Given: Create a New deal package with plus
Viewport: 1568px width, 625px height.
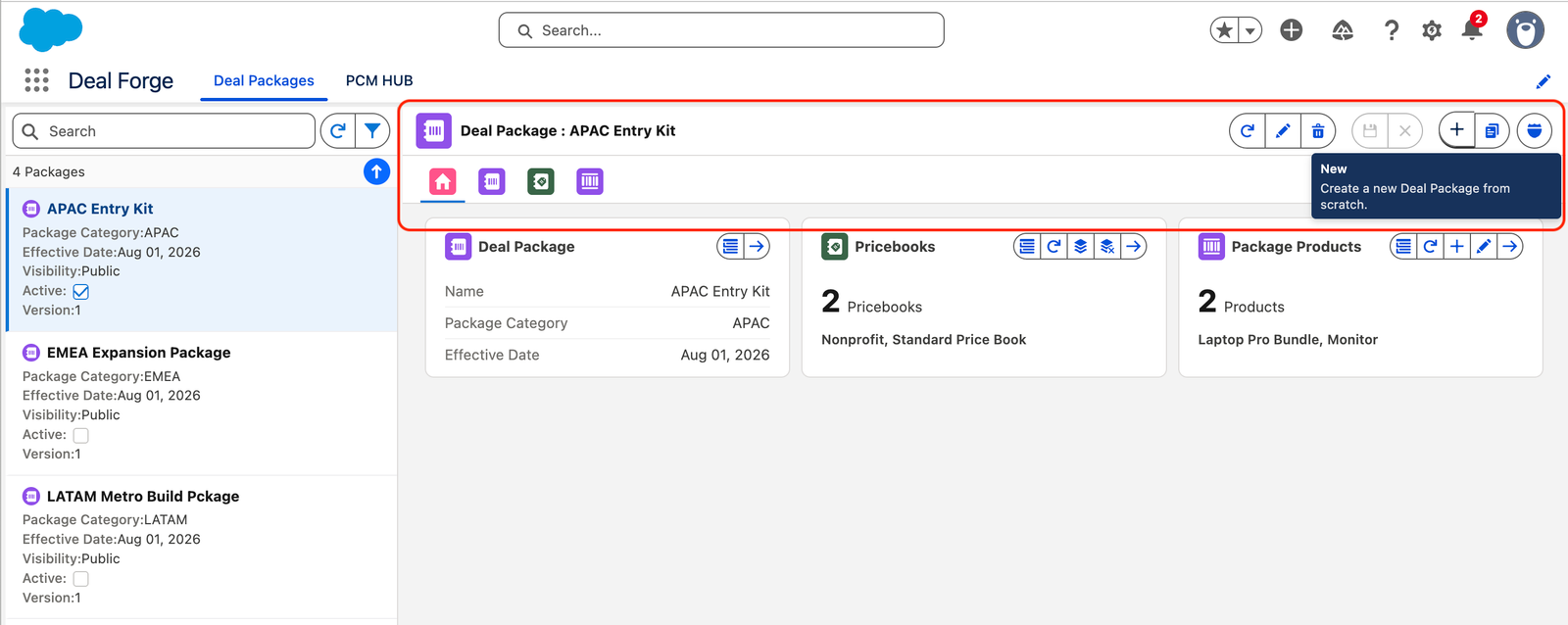Looking at the screenshot, I should pyautogui.click(x=1457, y=130).
